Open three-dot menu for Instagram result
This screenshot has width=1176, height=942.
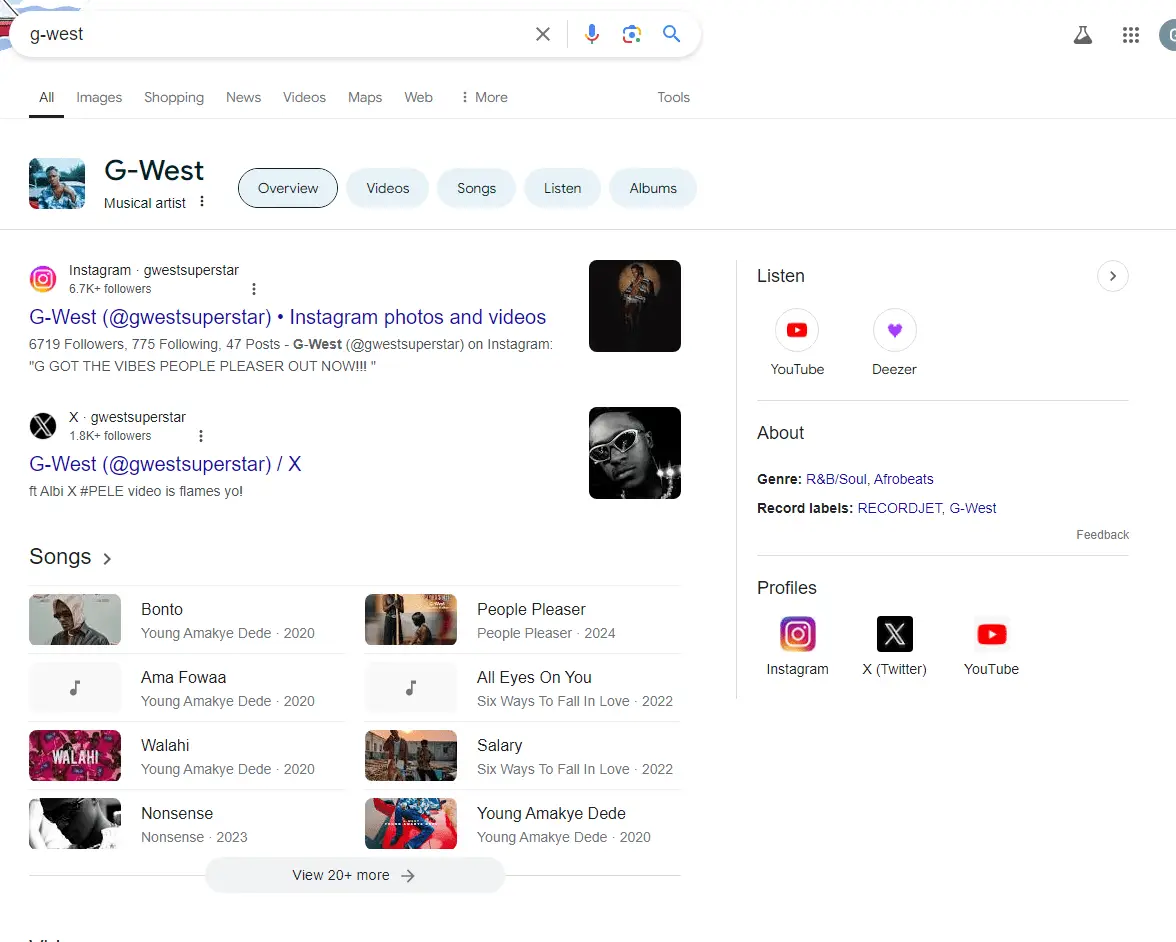[254, 289]
